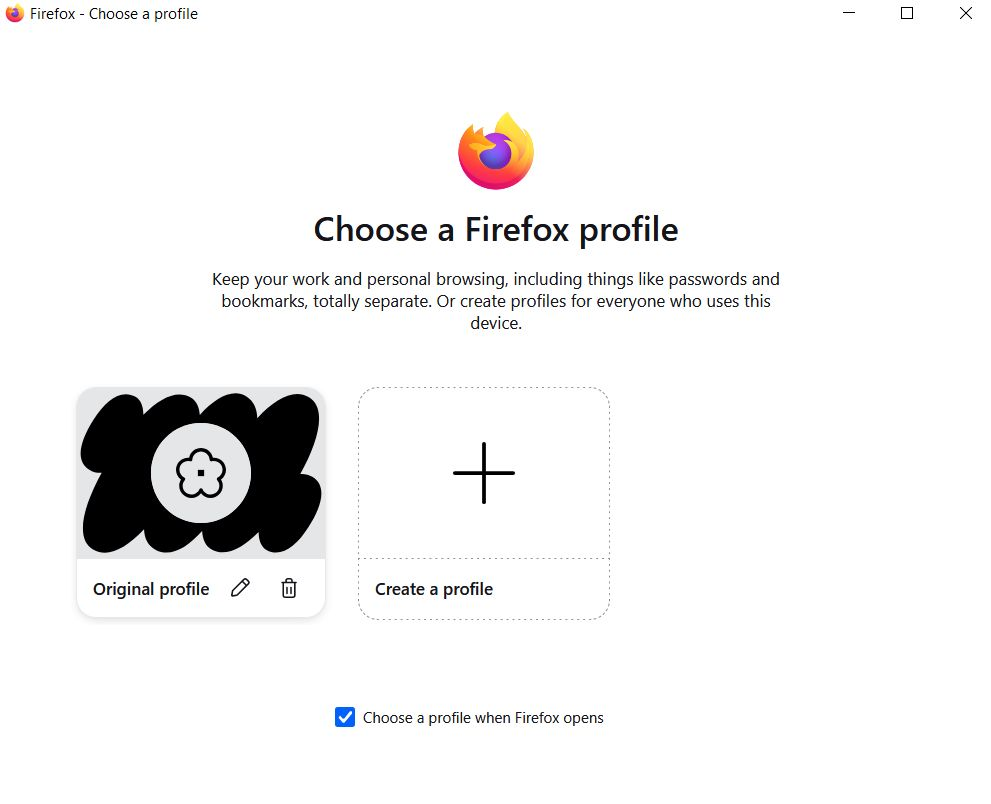Click the "Firefox - Choose a profile" window title
Screen dimensions: 991x804
(114, 14)
